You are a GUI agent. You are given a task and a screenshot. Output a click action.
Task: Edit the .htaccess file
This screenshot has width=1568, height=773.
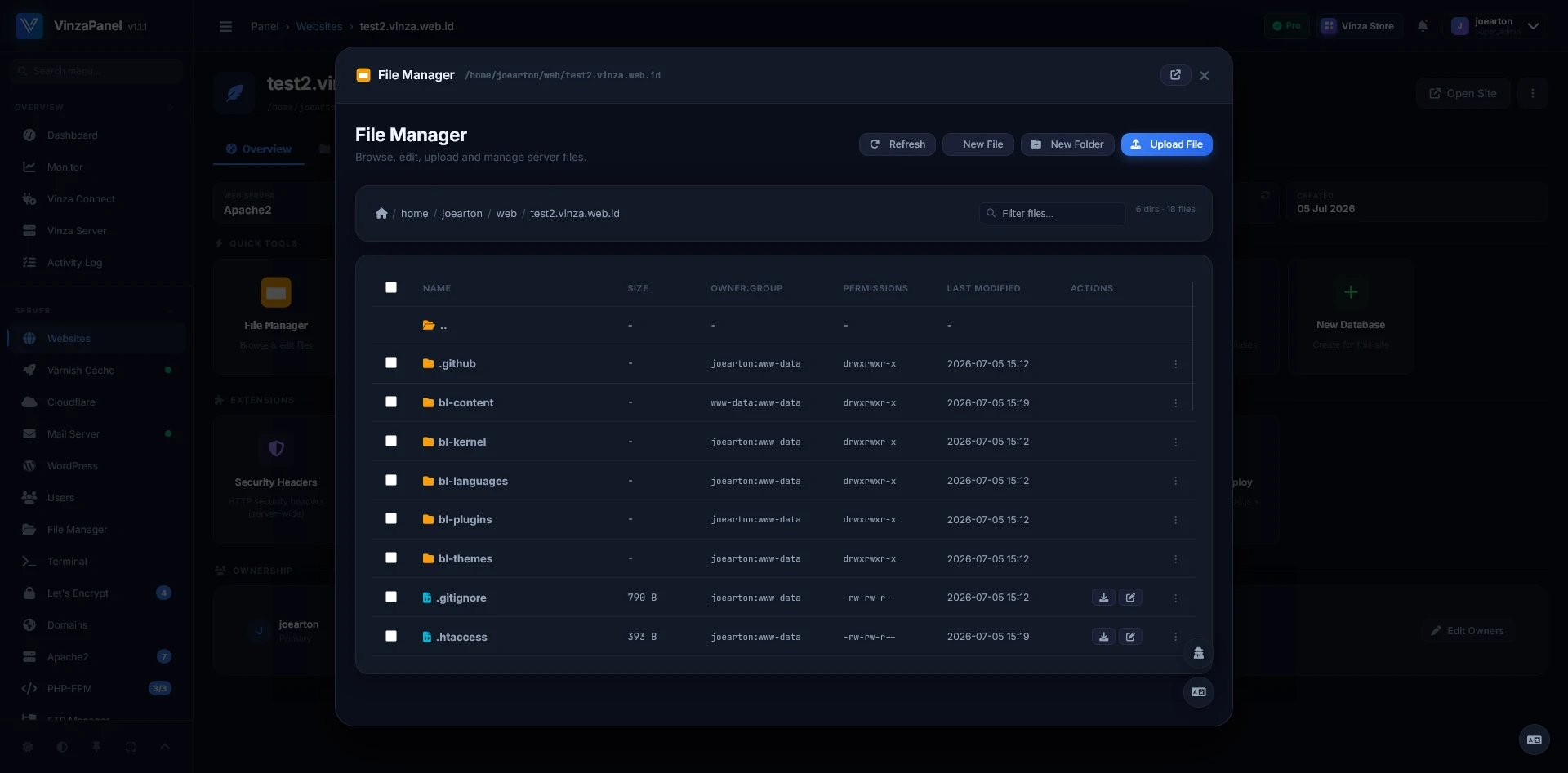[x=1130, y=637]
